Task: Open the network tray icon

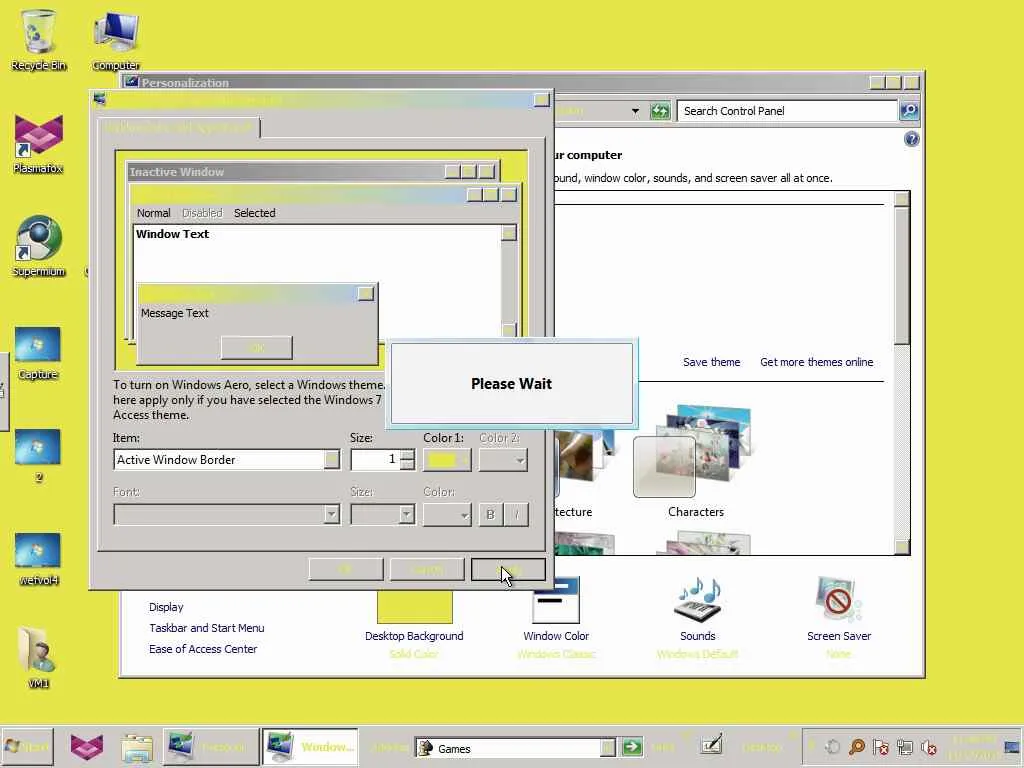Action: click(x=904, y=747)
